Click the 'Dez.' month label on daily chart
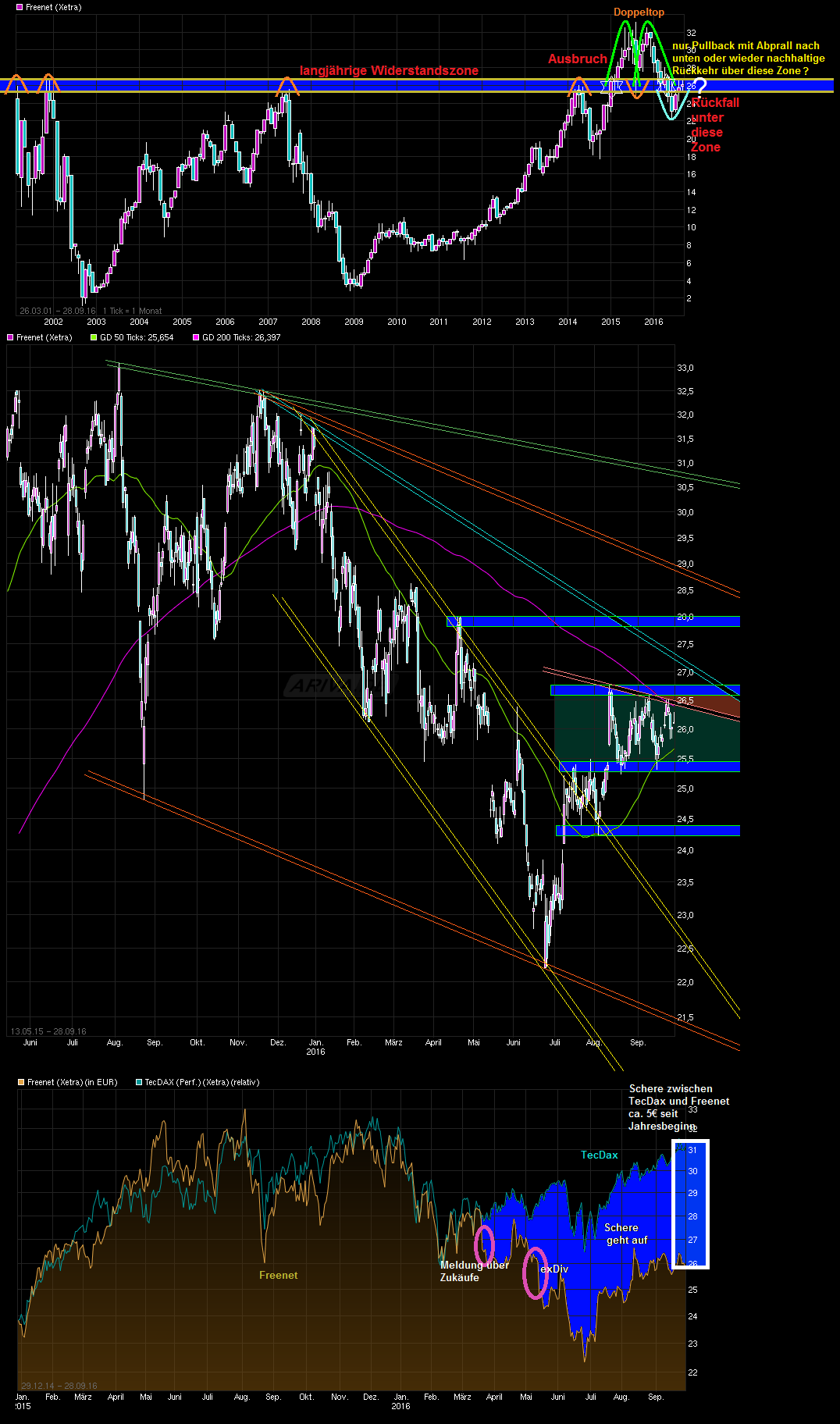840x1424 pixels. (278, 1042)
